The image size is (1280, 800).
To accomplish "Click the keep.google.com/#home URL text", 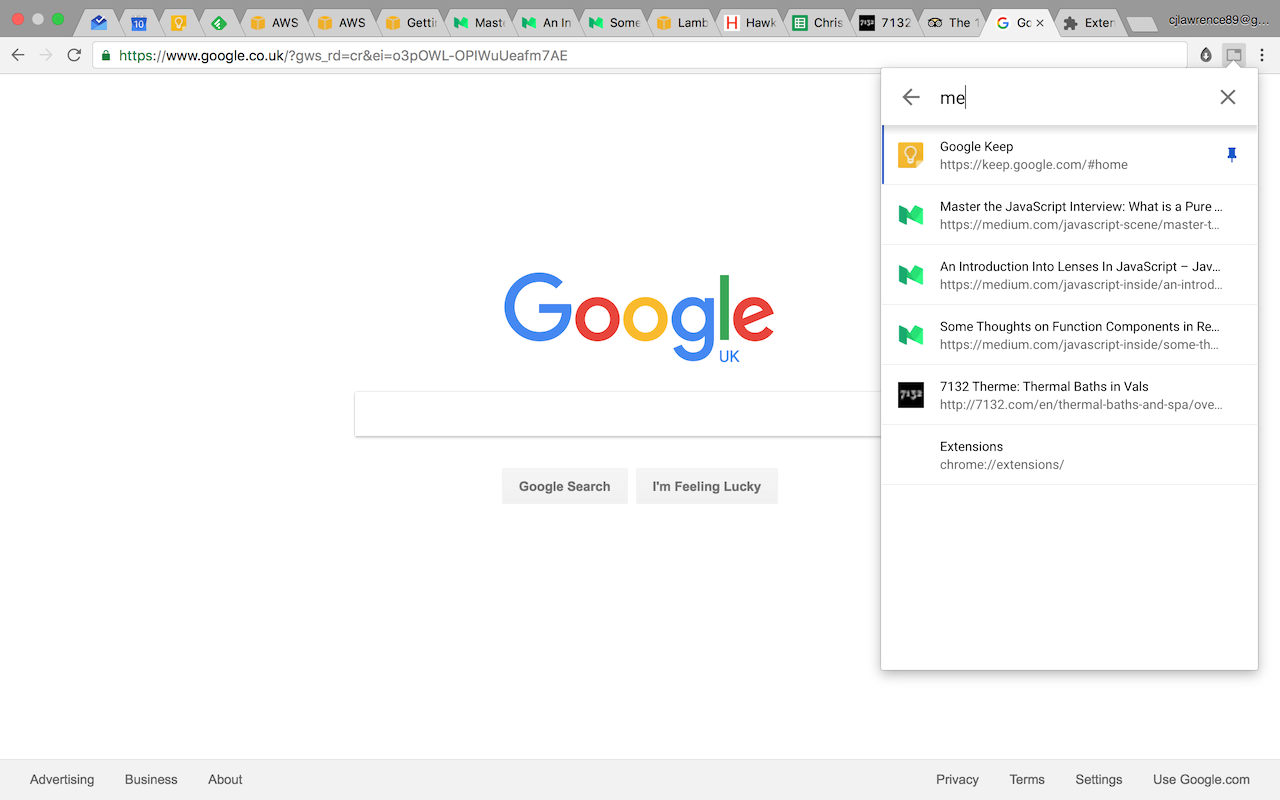I will click(1034, 165).
